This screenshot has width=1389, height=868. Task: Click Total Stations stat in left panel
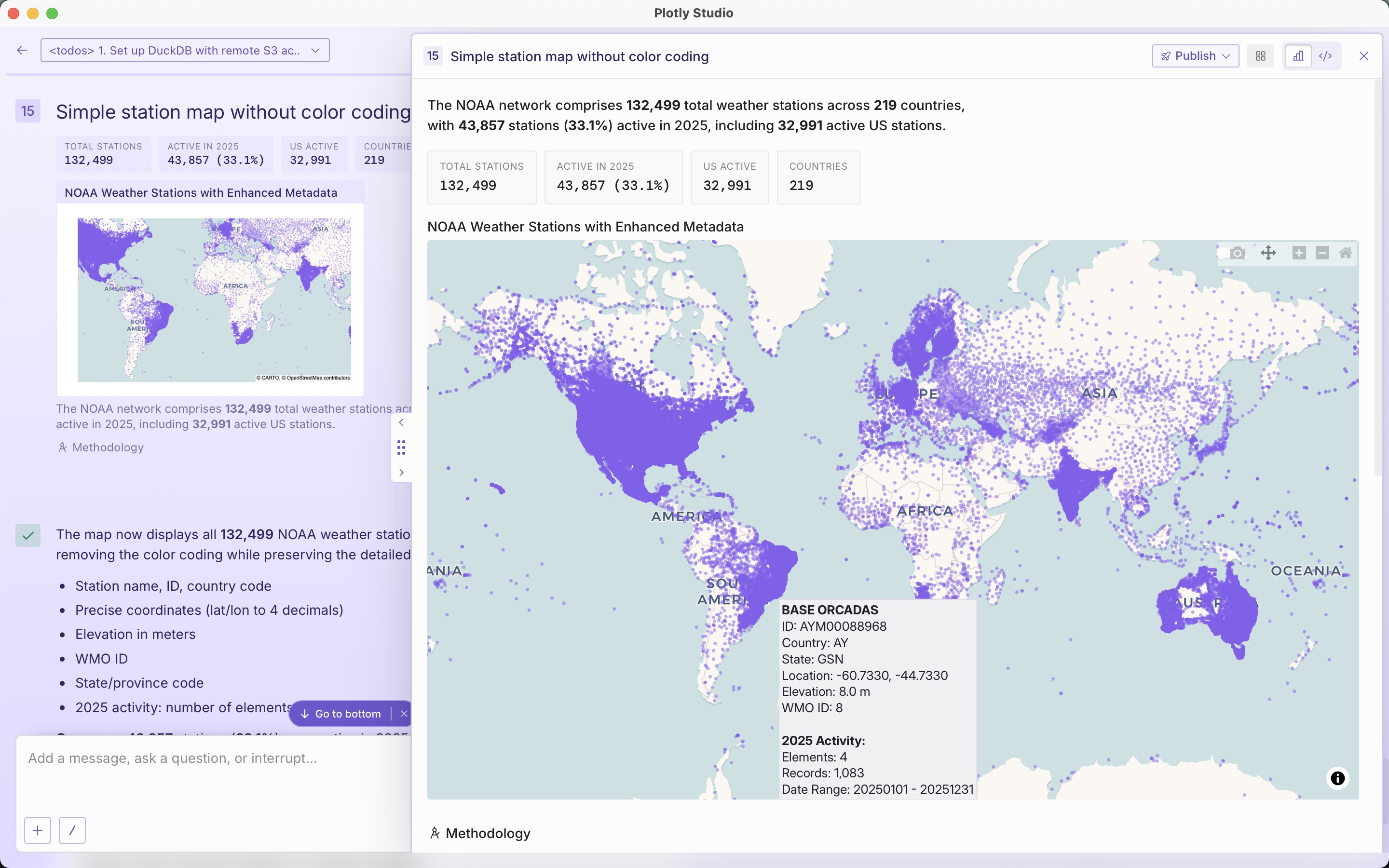103,154
